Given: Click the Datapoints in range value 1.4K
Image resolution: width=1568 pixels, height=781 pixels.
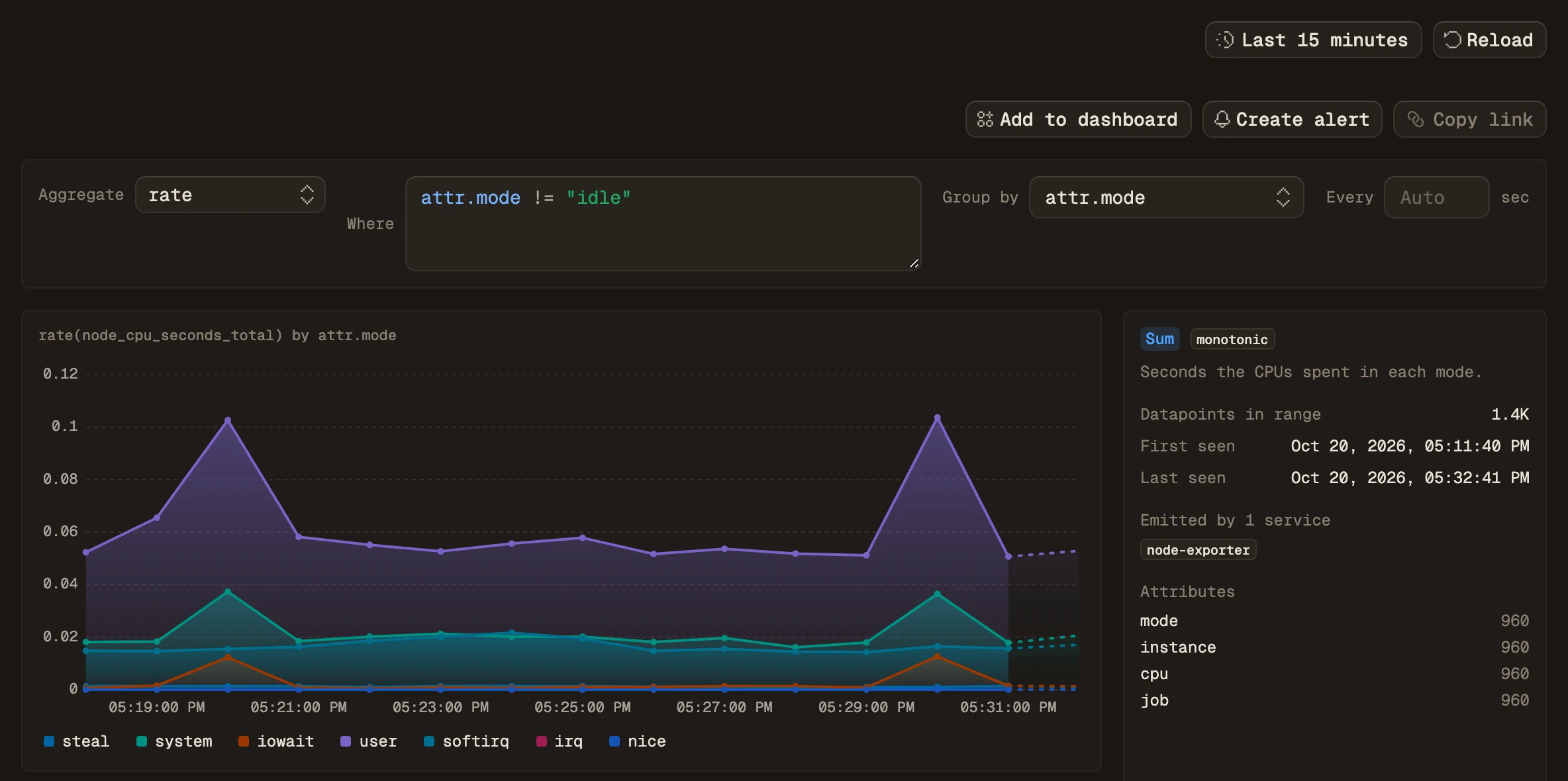Looking at the screenshot, I should [x=1510, y=414].
